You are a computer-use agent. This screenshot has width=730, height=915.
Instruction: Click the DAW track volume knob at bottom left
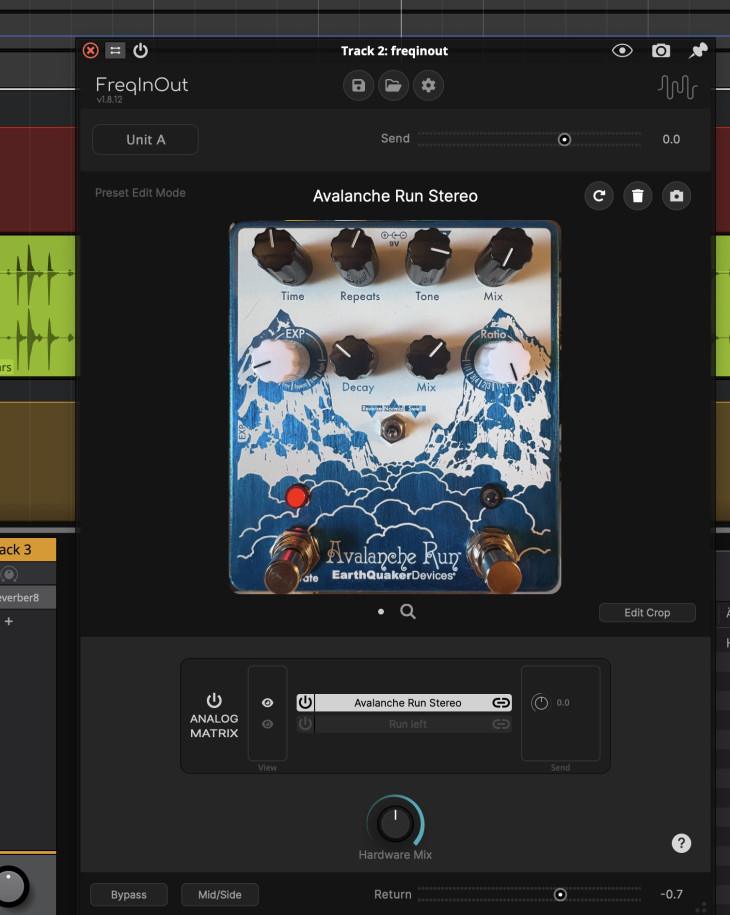click(x=11, y=887)
